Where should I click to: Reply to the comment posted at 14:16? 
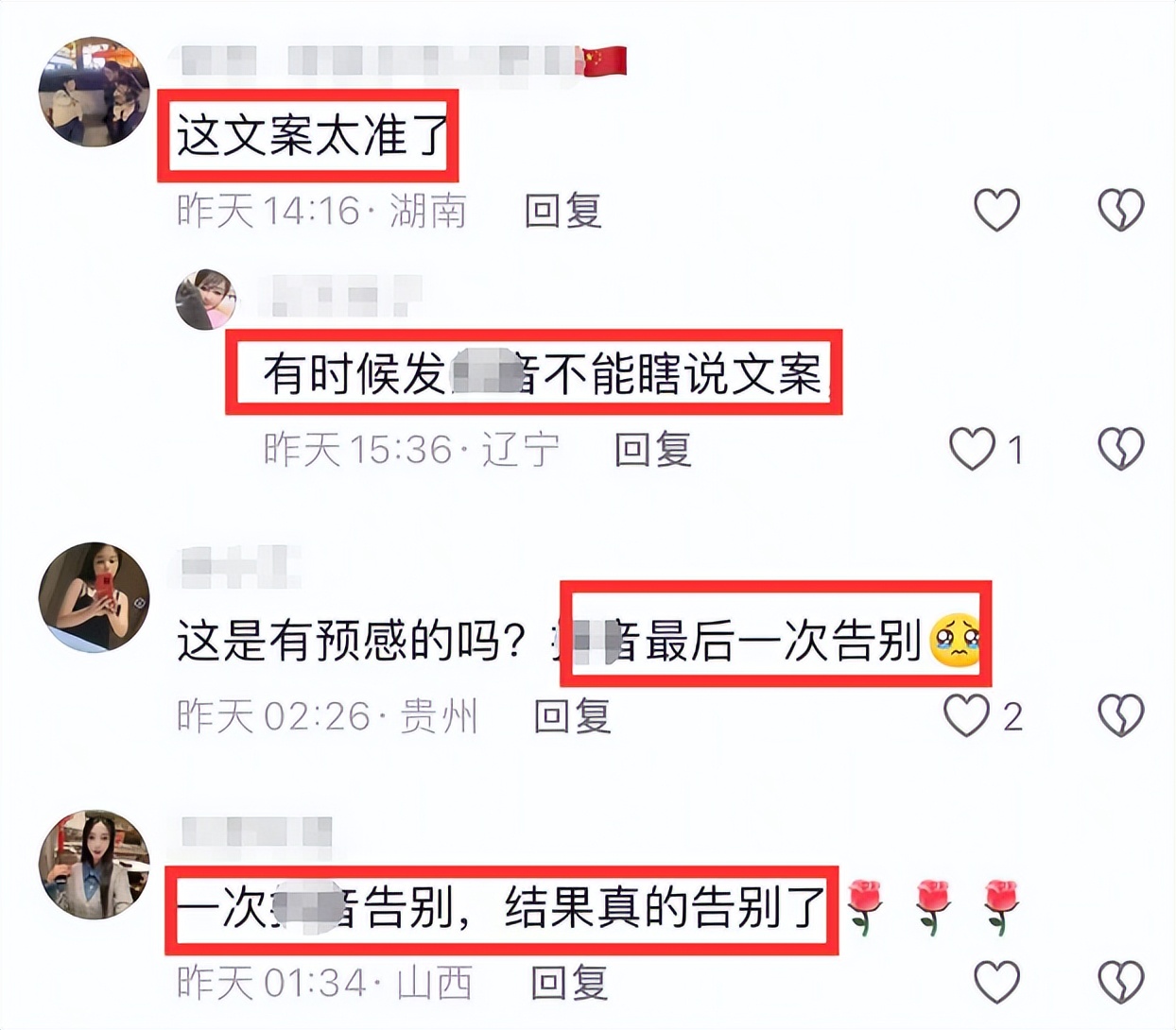[563, 210]
